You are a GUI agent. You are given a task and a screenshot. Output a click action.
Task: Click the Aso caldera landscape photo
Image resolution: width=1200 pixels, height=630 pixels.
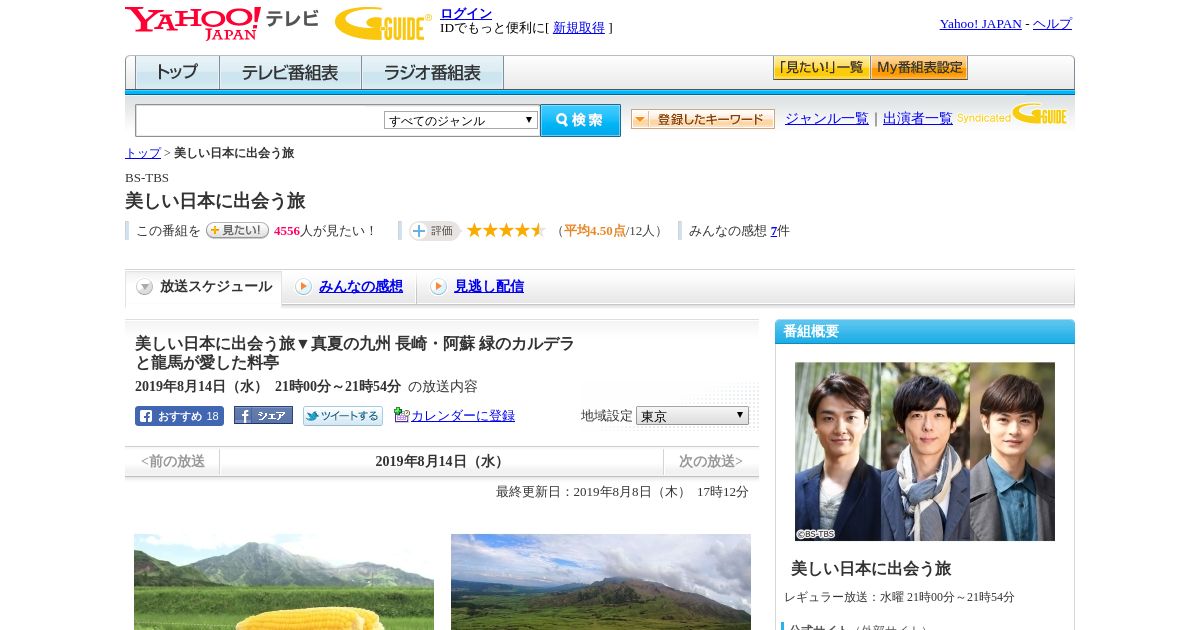tap(601, 582)
